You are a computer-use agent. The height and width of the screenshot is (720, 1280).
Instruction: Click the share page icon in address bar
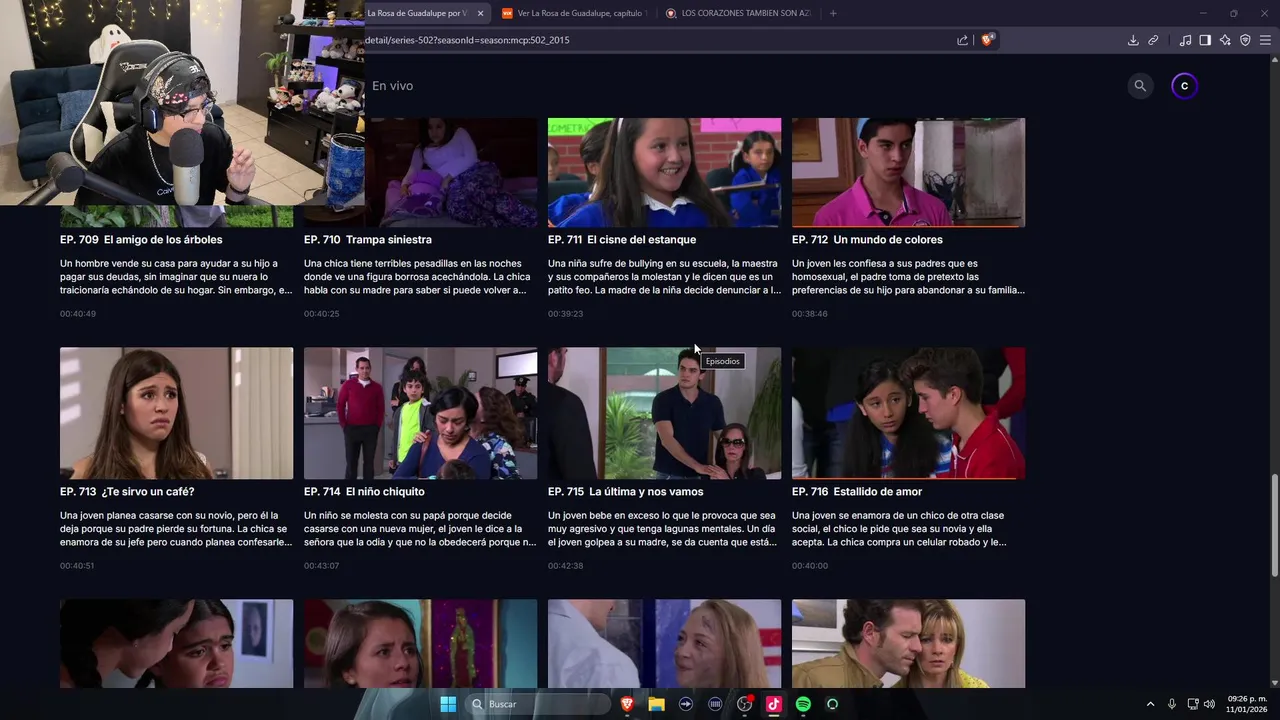[962, 40]
